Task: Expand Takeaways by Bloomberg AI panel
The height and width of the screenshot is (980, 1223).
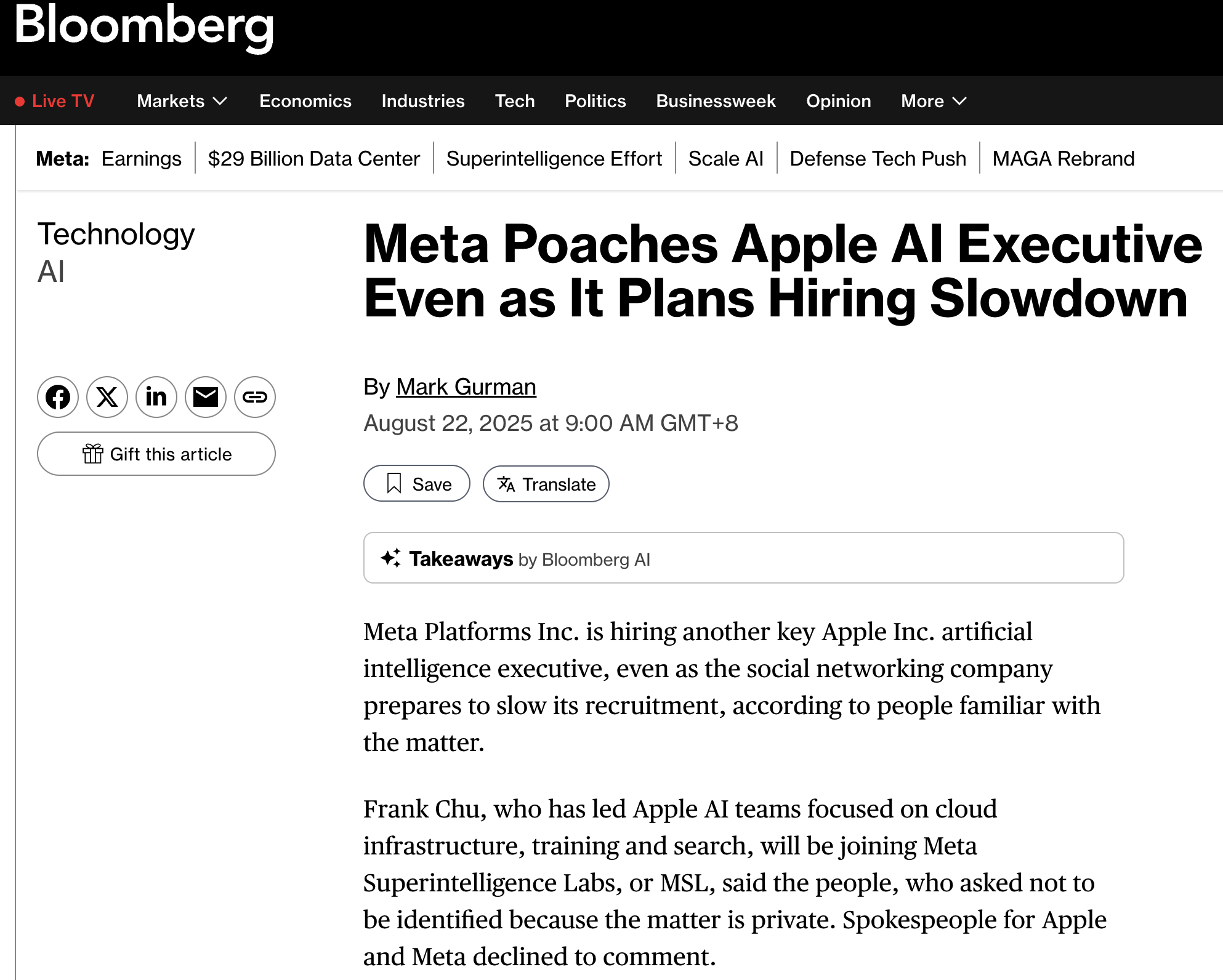Action: pos(743,558)
